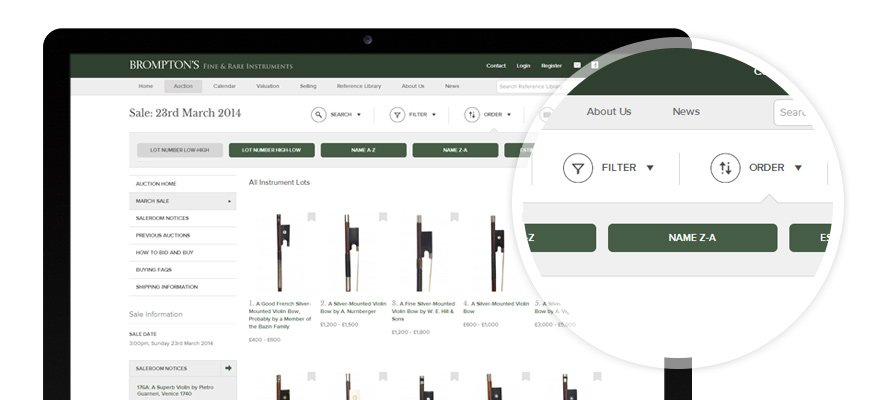Open Previous Auctions sidebar link
Viewport: 884px width, 400px height.
click(183, 235)
